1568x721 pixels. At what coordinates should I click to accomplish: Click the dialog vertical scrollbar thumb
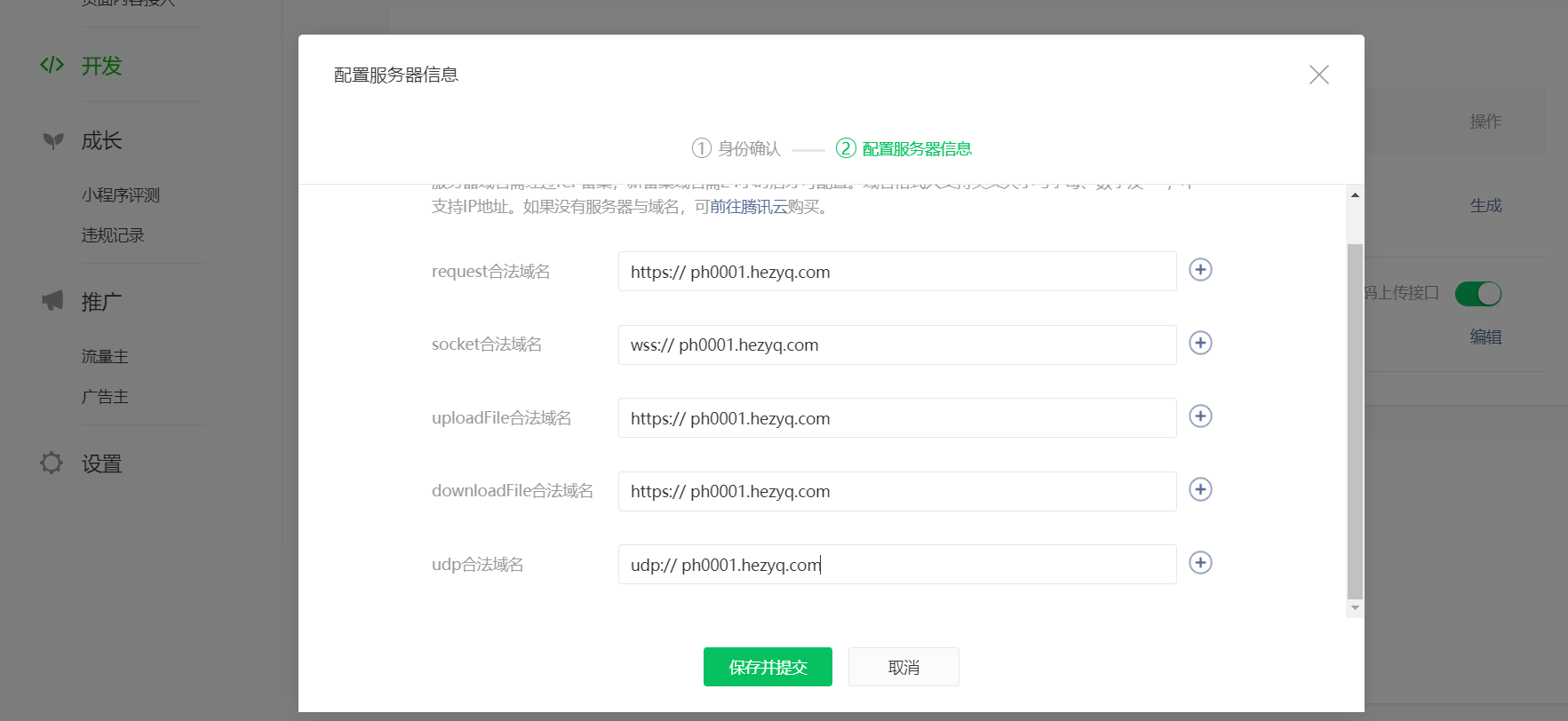(x=1355, y=422)
